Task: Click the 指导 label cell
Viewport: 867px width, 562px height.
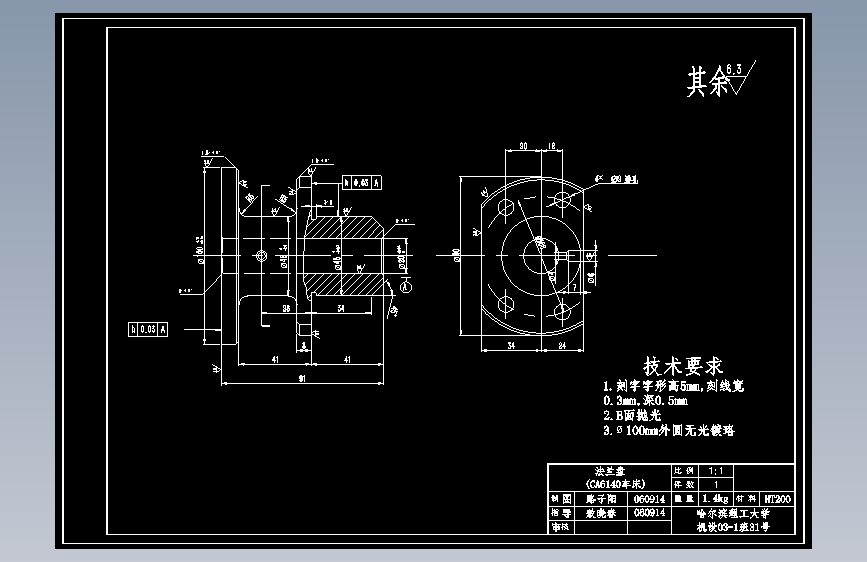Action: (x=561, y=513)
